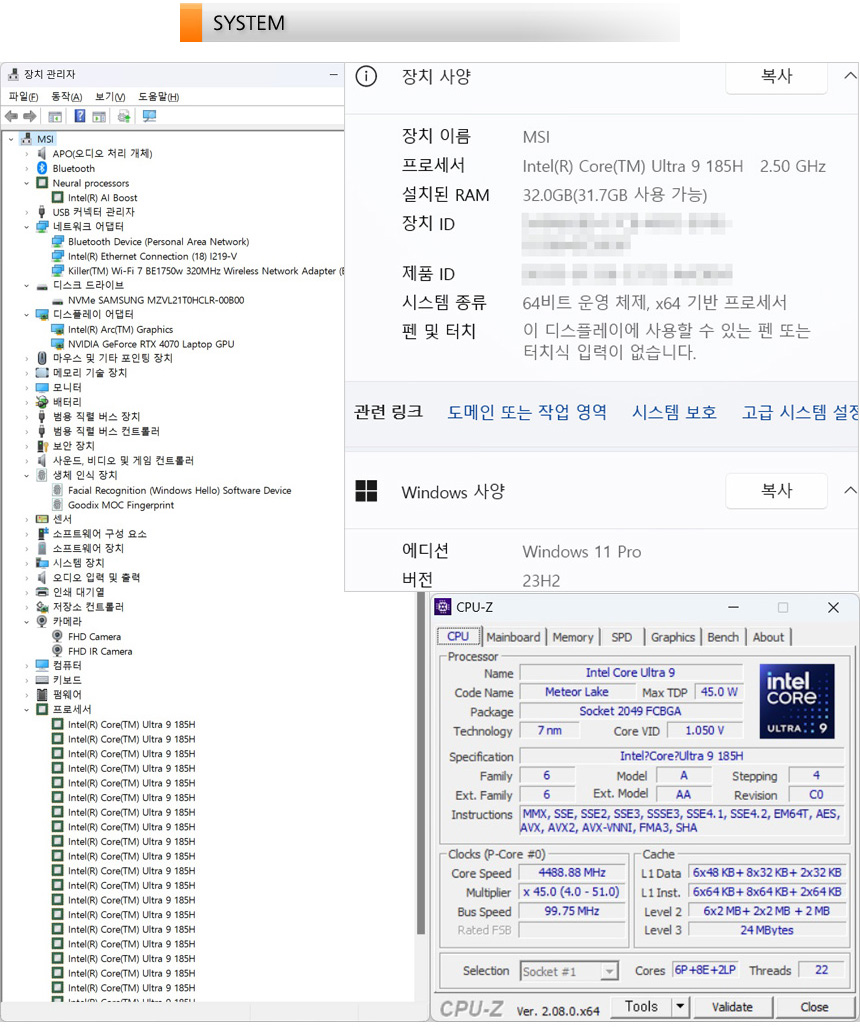Open the 파일(F) menu
860x1027 pixels.
pos(24,97)
